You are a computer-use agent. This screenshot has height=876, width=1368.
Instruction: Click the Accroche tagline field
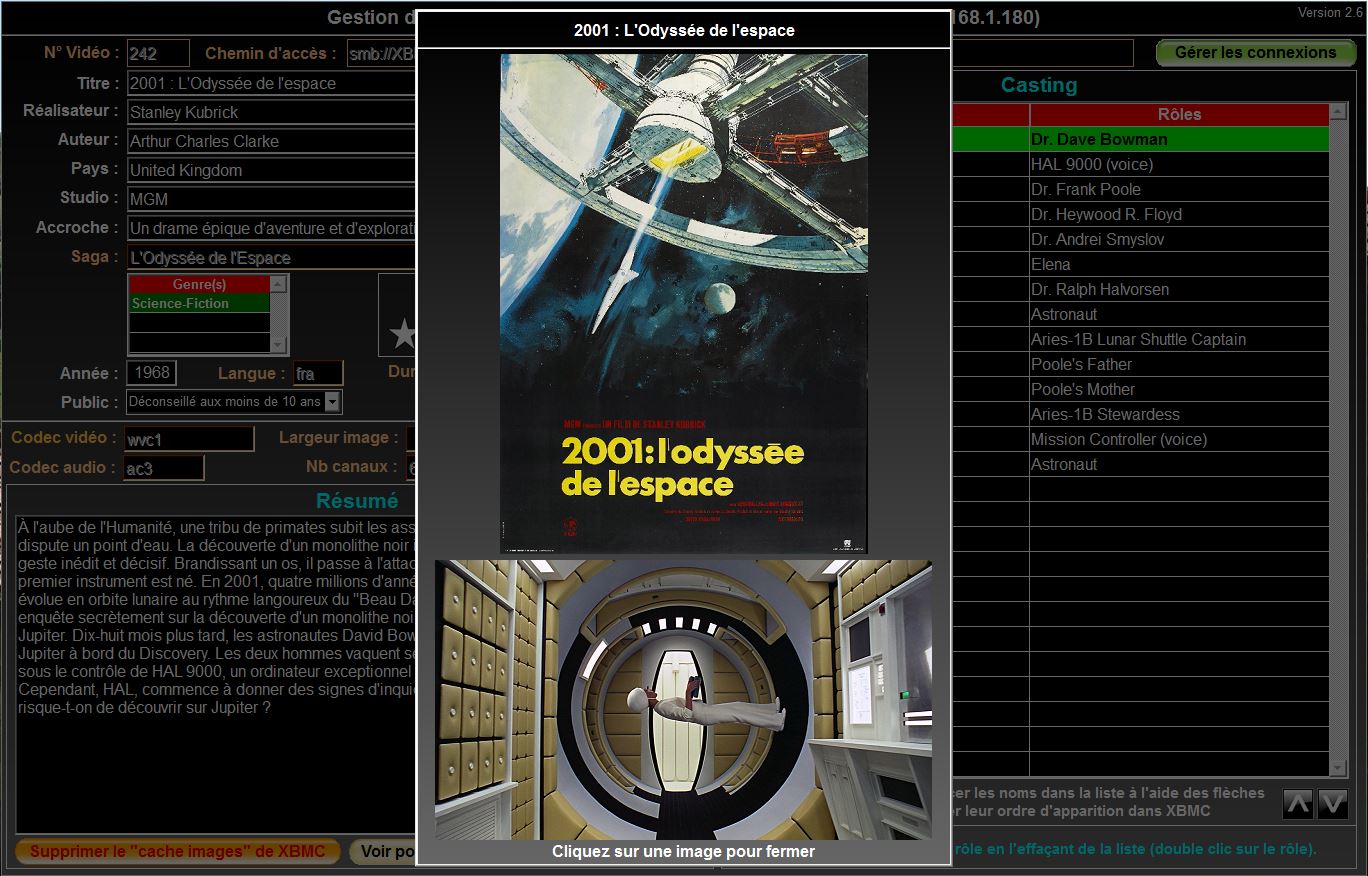tap(271, 228)
